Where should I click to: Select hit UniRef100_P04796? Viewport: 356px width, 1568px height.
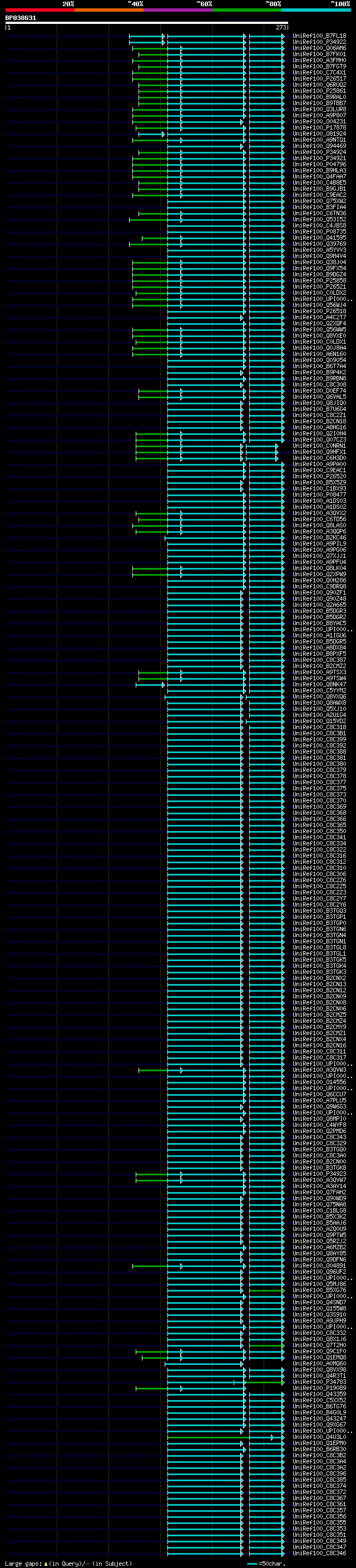point(319,164)
